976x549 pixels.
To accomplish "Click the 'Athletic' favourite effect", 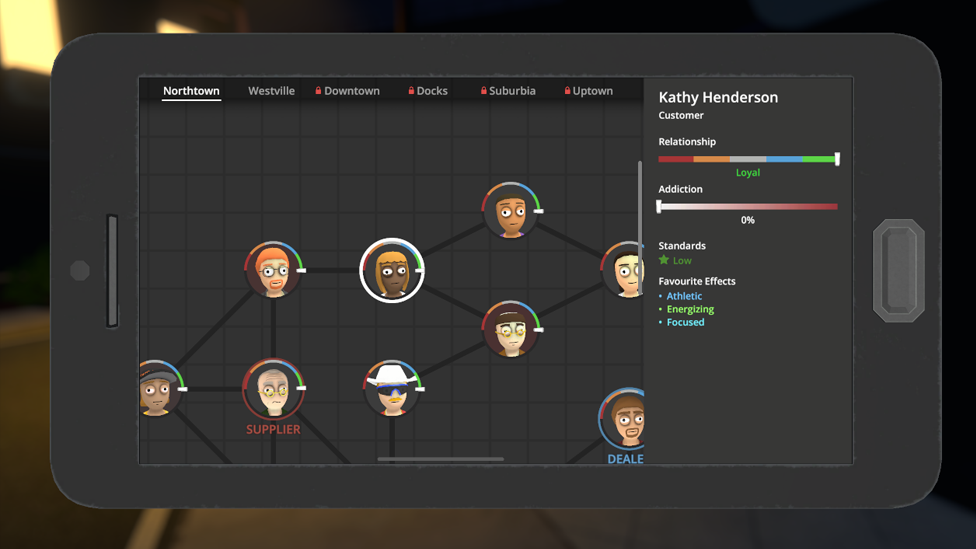I will click(x=684, y=296).
